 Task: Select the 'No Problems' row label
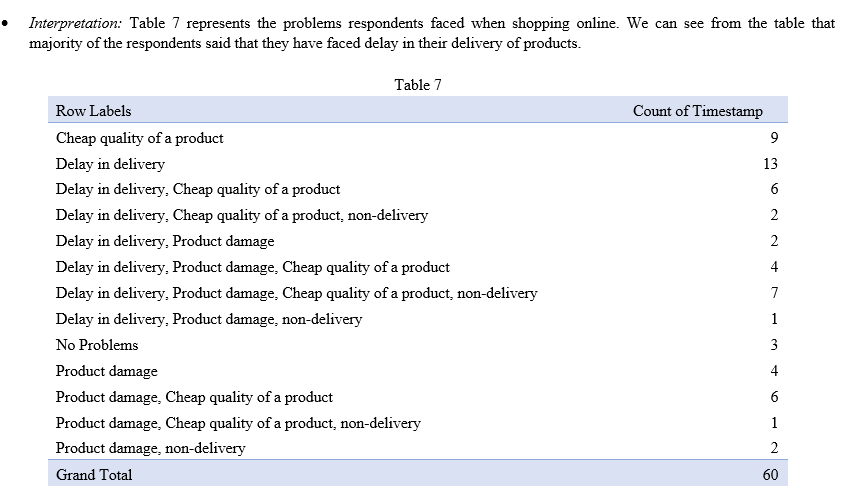point(97,345)
